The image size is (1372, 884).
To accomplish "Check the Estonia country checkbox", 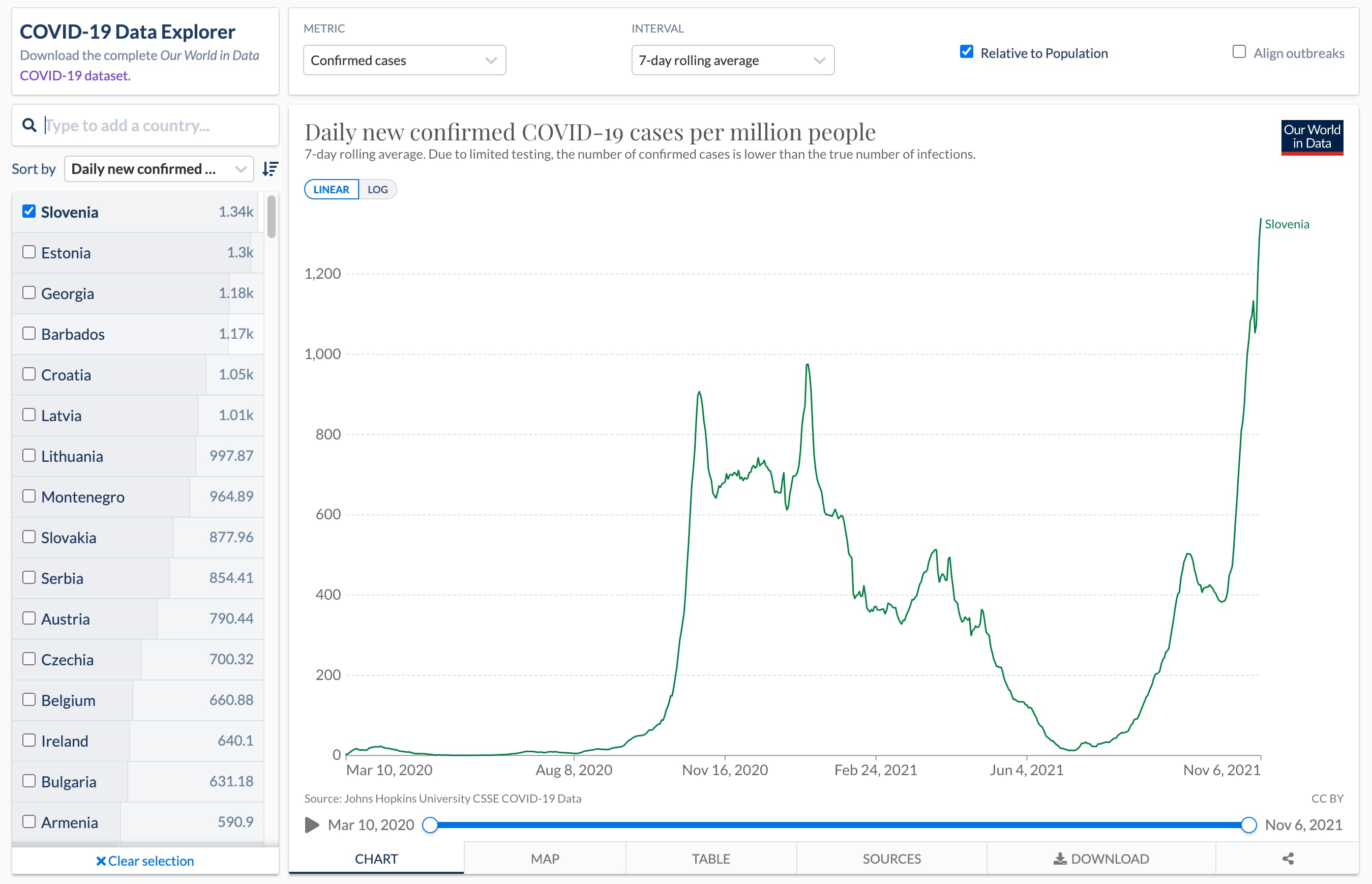I will click(x=29, y=252).
